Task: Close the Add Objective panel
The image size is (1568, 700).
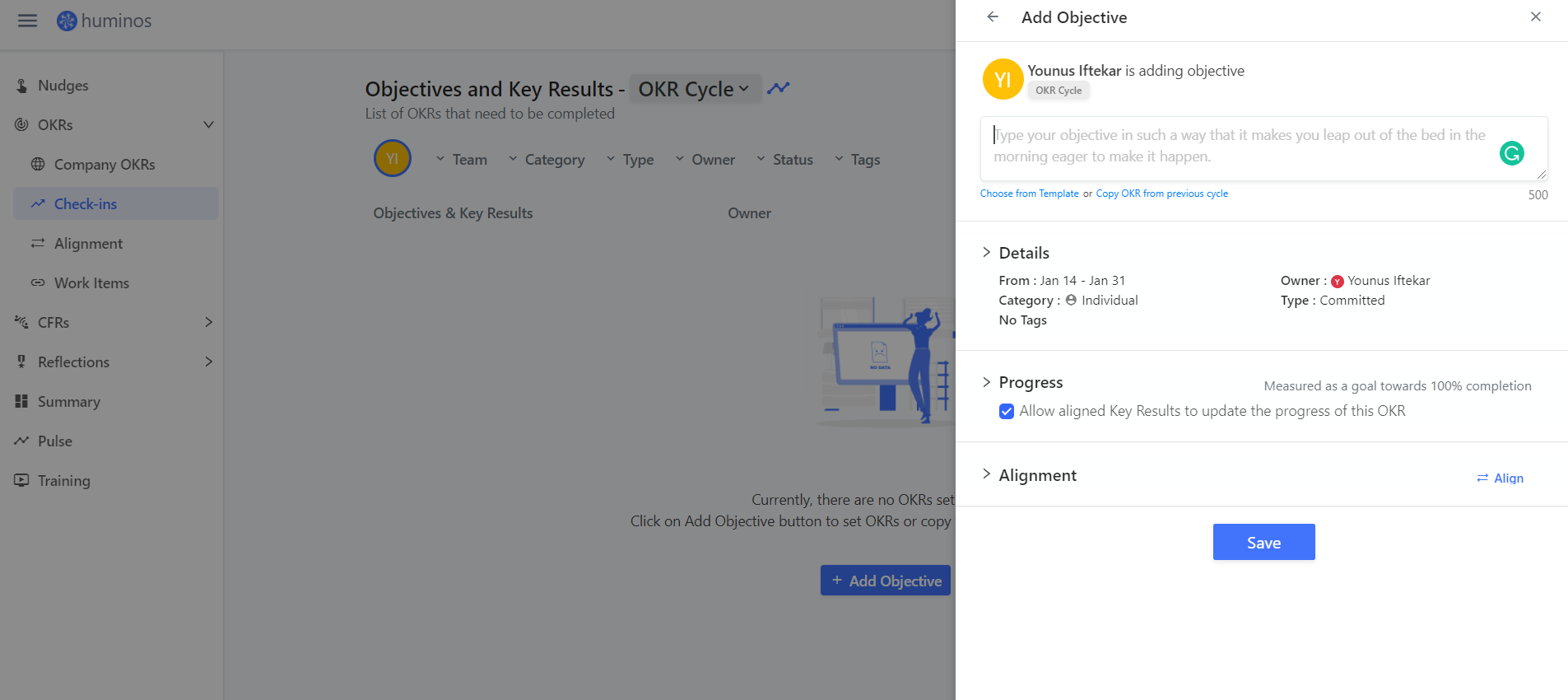Action: point(1535,17)
